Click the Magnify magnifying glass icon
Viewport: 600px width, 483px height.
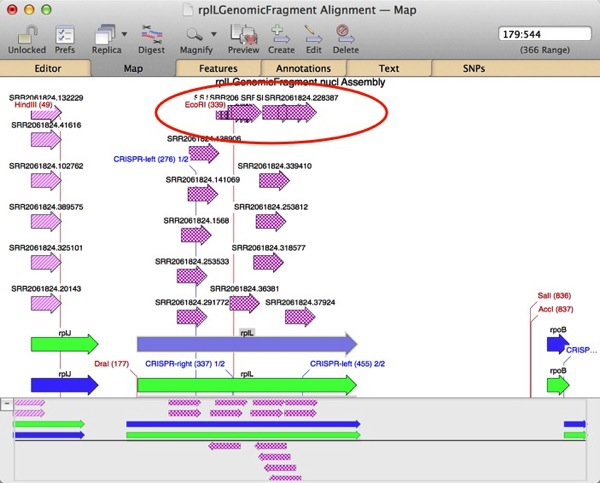pos(193,33)
